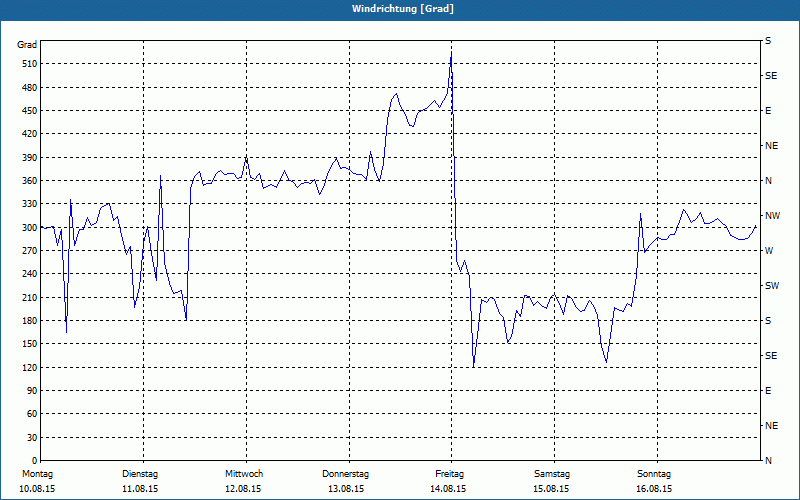The height and width of the screenshot is (500, 800).
Task: Click the NW compass direction label
Action: click(772, 216)
